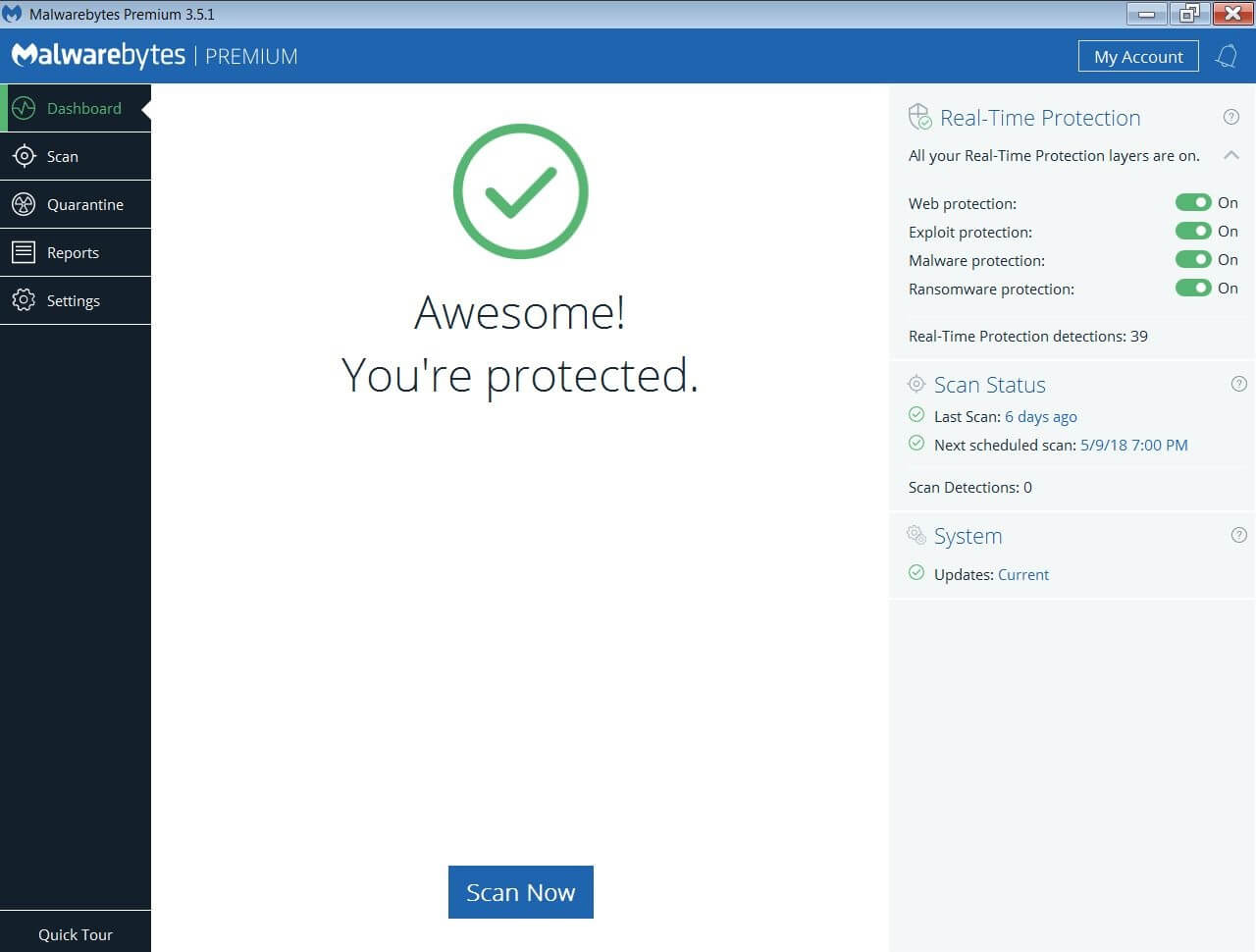The width and height of the screenshot is (1256, 952).
Task: Open the '6 days ago' last scan link
Action: [x=1041, y=416]
